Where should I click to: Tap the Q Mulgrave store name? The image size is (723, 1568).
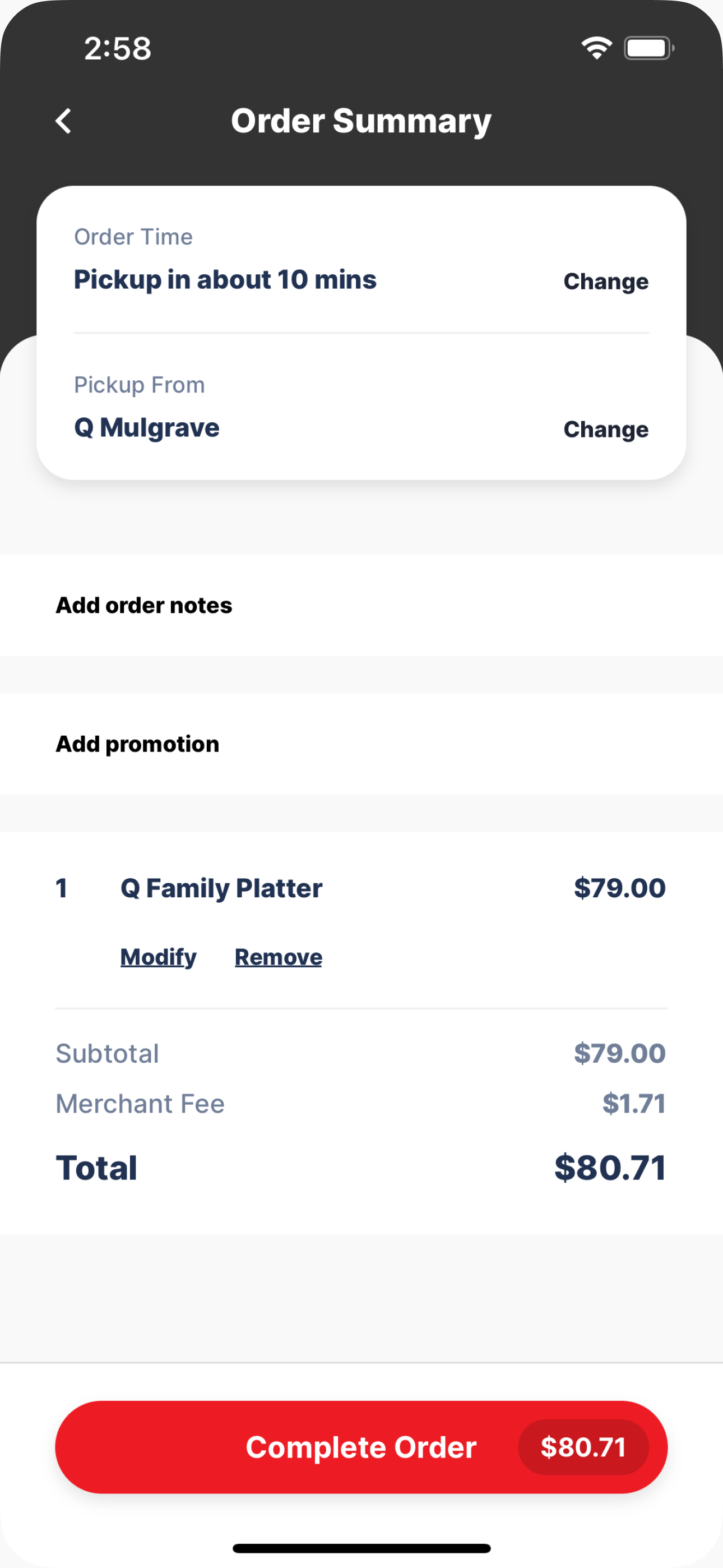click(x=147, y=427)
